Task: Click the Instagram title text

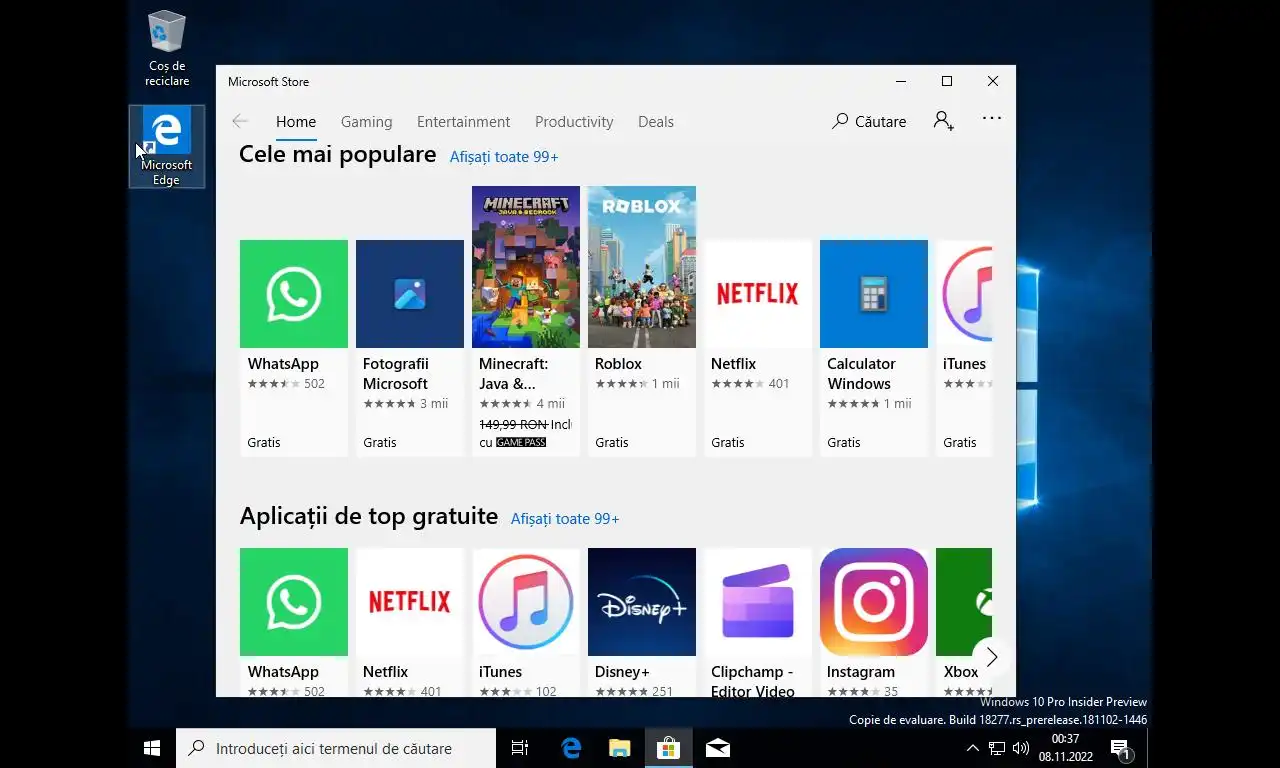Action: 860,672
